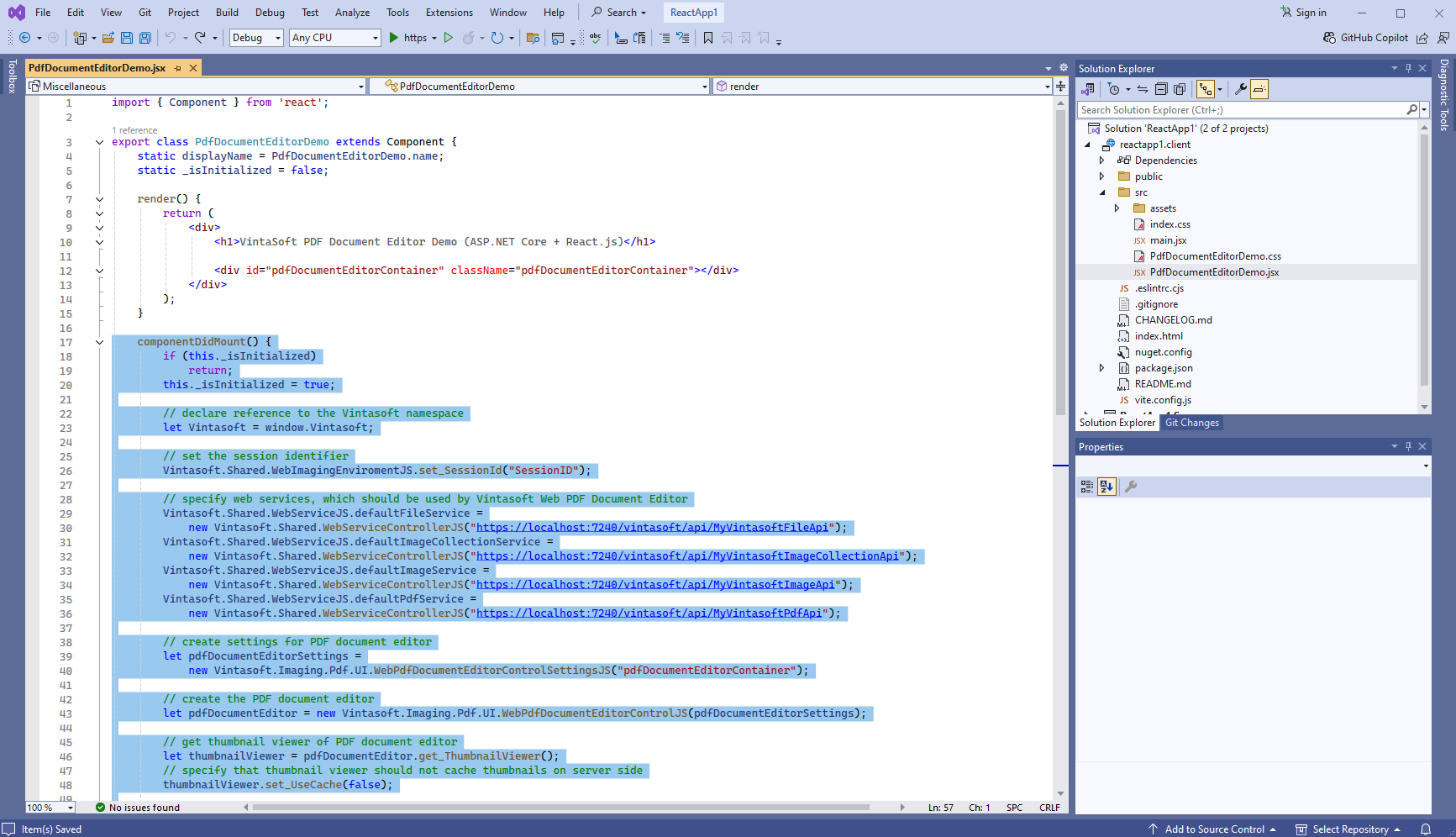Toggle Preview Selected Items in Solution Explorer
This screenshot has width=1456, height=837.
(1259, 89)
